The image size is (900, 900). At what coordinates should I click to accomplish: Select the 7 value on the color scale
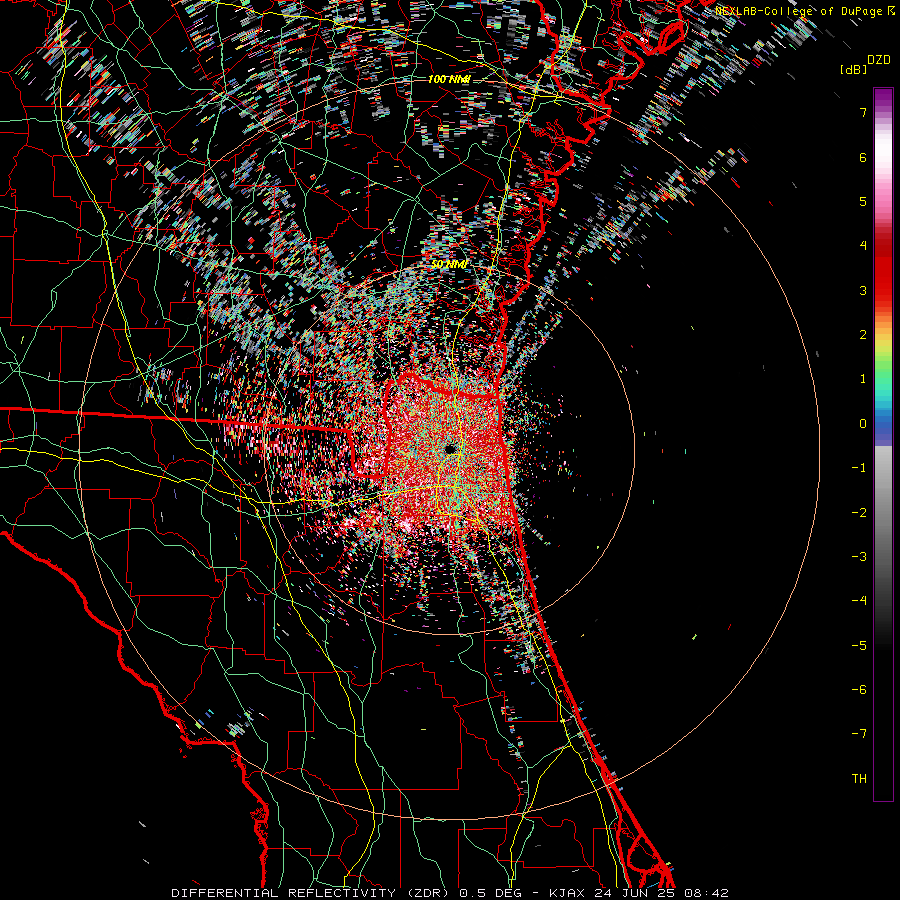(863, 112)
